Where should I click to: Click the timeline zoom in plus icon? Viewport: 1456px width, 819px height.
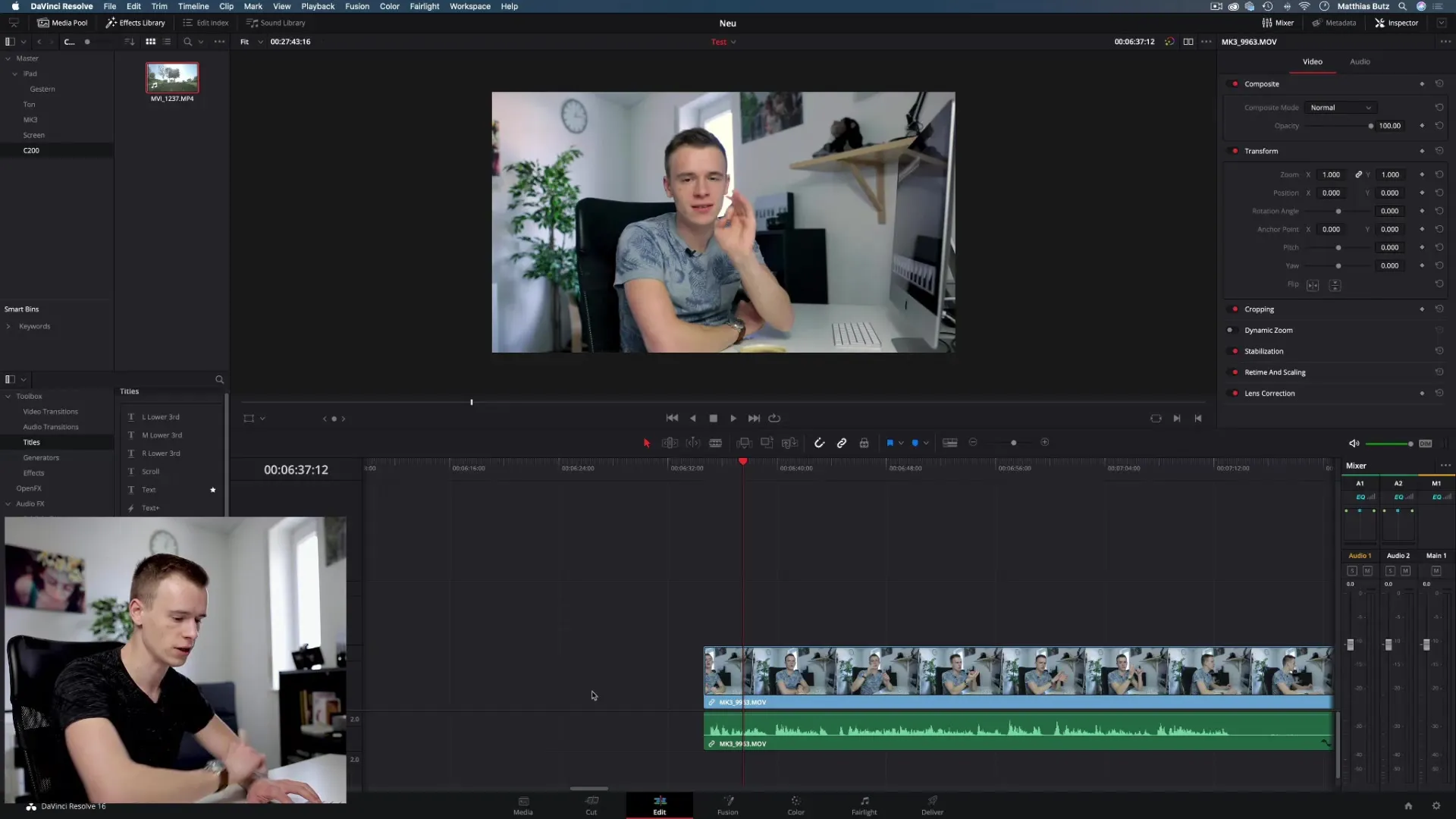(1044, 442)
